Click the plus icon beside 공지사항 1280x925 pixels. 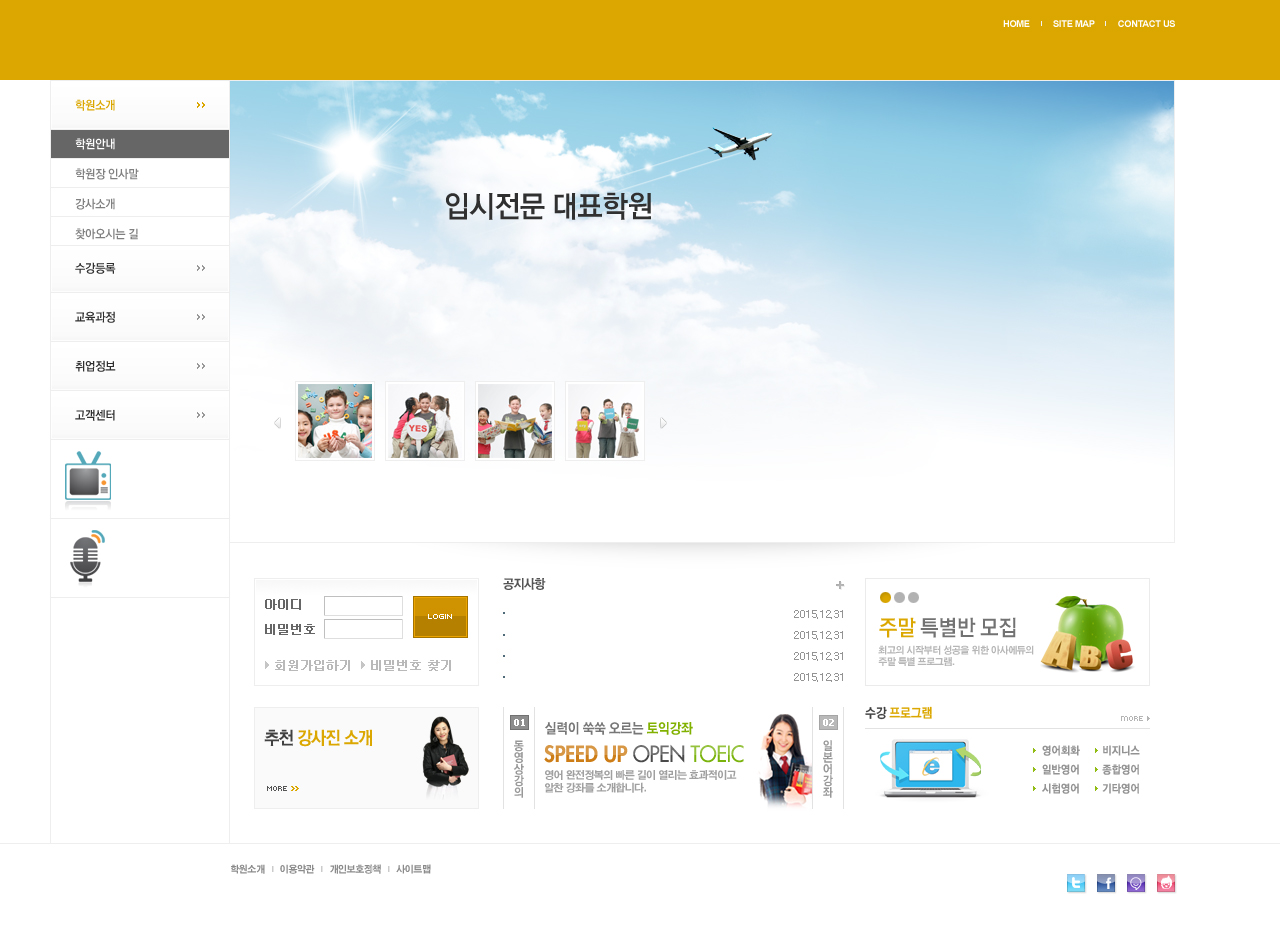[840, 585]
